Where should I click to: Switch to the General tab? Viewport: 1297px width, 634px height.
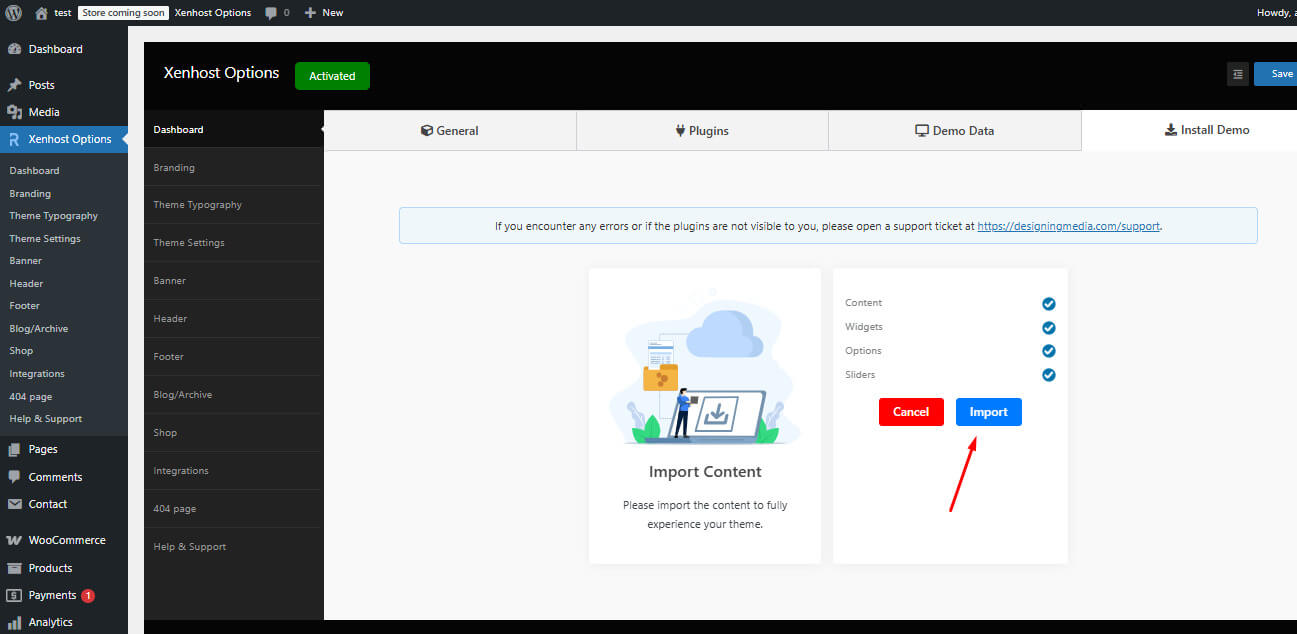450,130
